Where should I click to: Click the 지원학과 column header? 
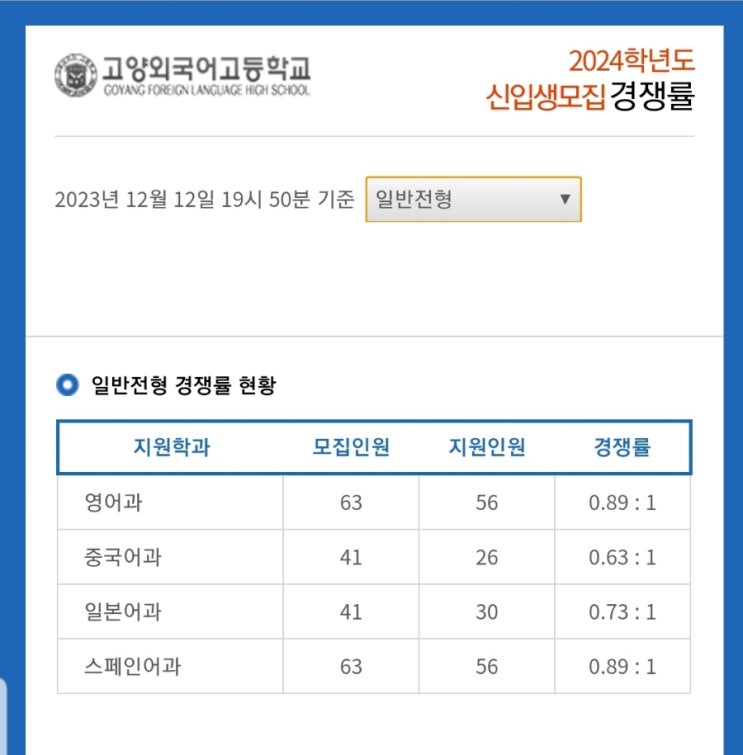[x=171, y=447]
